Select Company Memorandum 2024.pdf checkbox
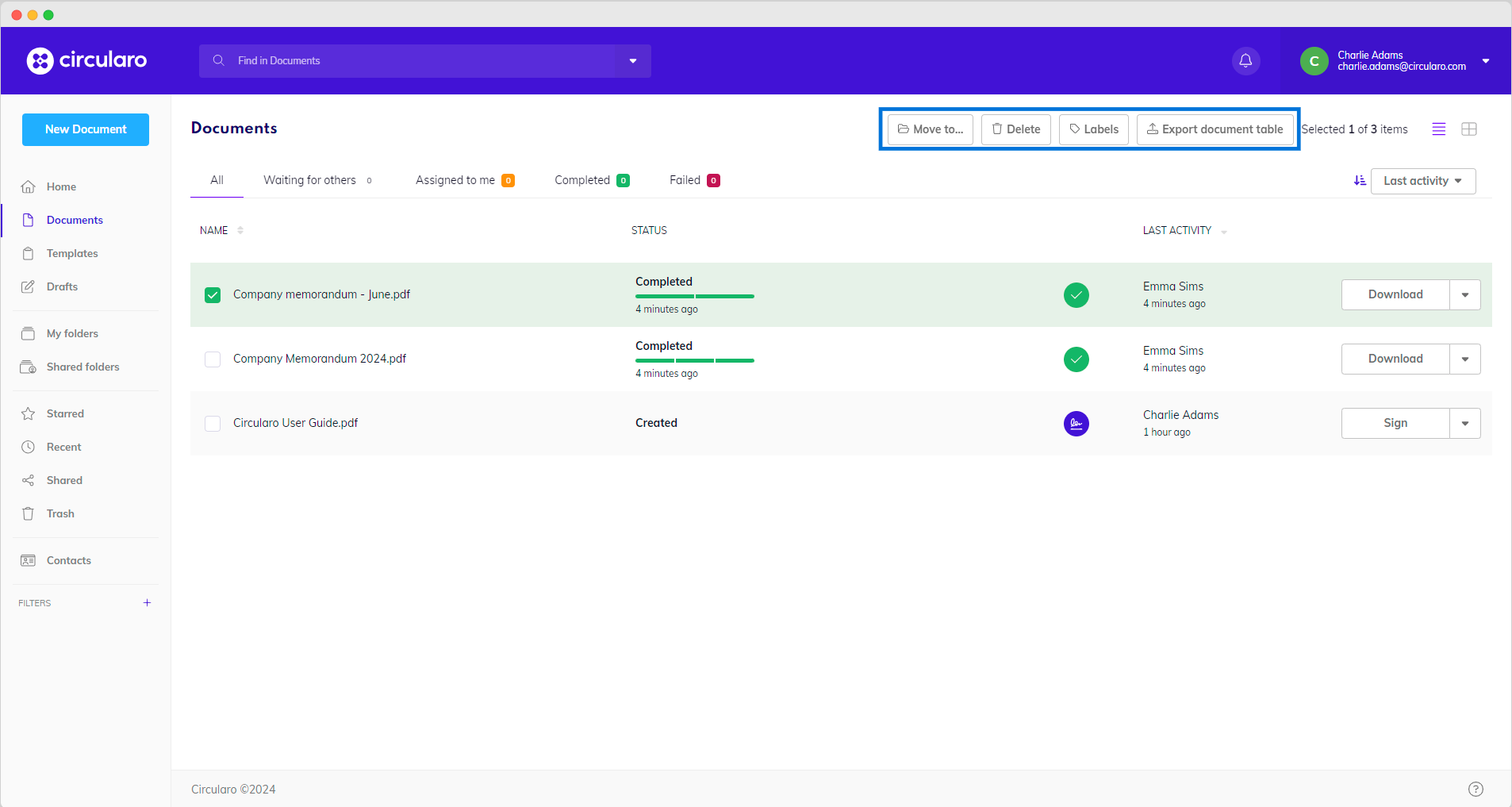 (213, 359)
